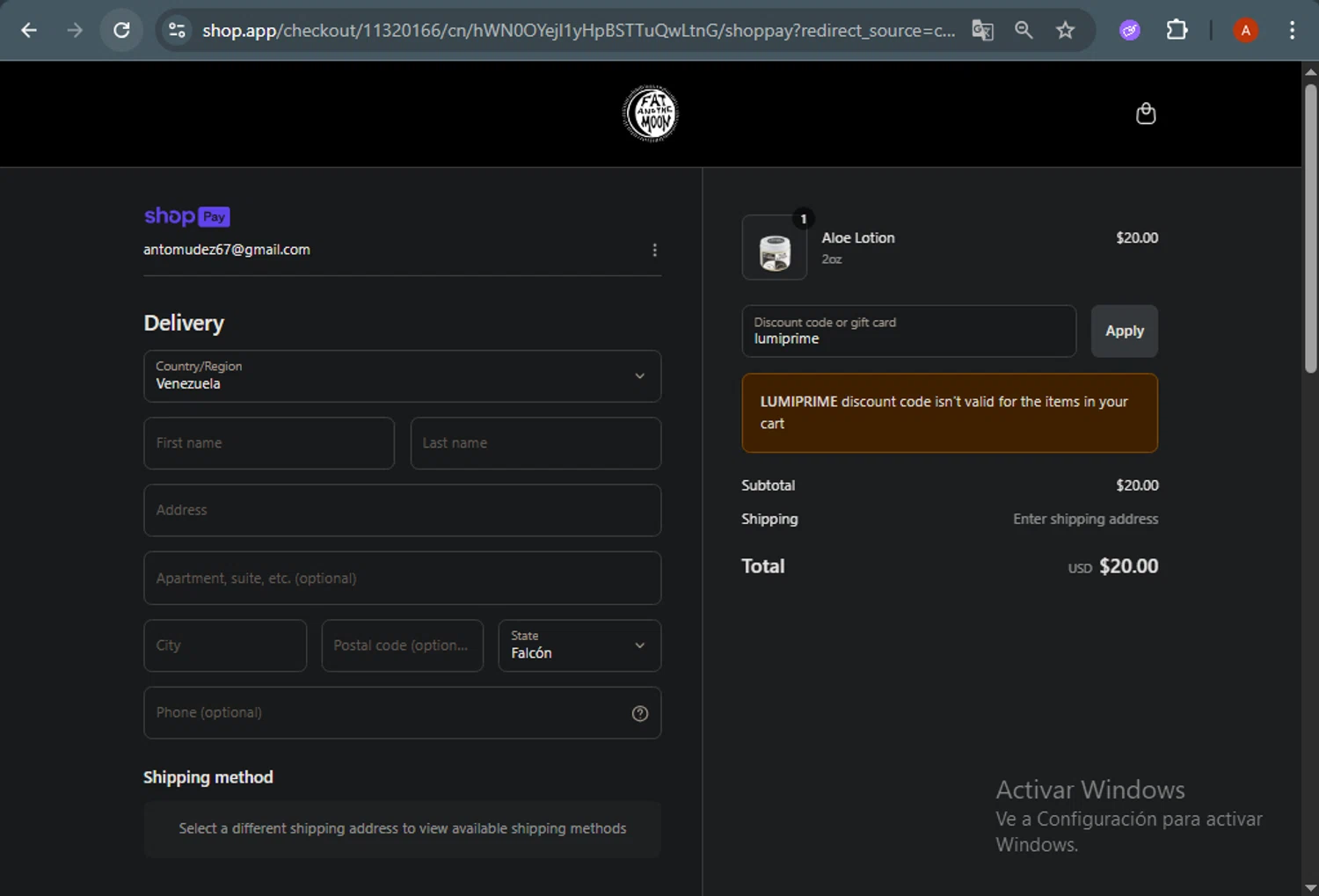Reload the checkout page
Viewport: 1319px width, 896px height.
[x=121, y=31]
